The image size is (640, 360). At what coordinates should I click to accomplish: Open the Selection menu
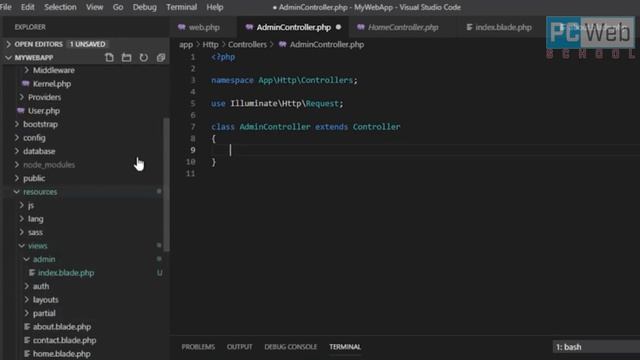[x=60, y=7]
